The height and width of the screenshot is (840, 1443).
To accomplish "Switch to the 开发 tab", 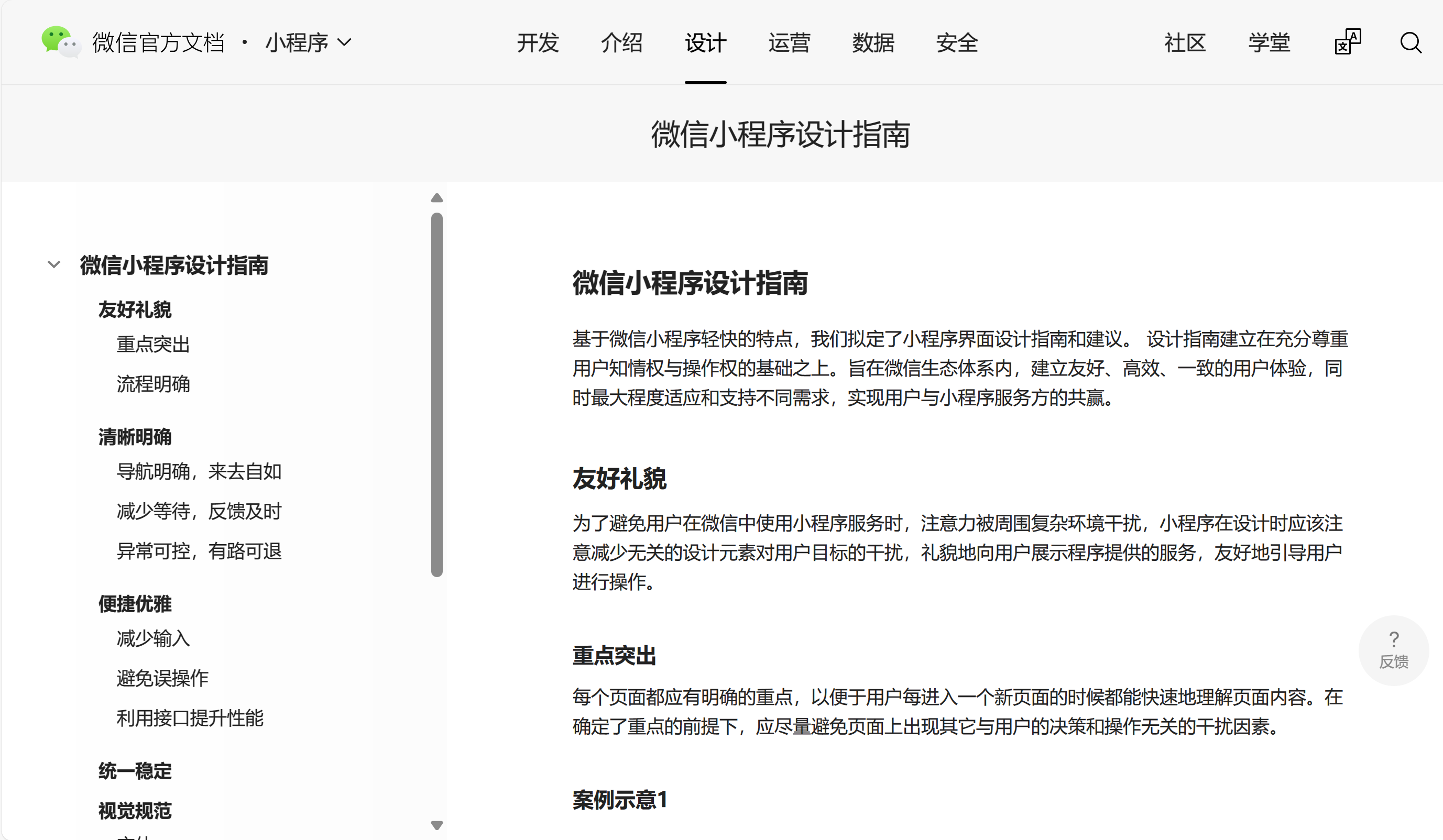I will click(x=537, y=43).
